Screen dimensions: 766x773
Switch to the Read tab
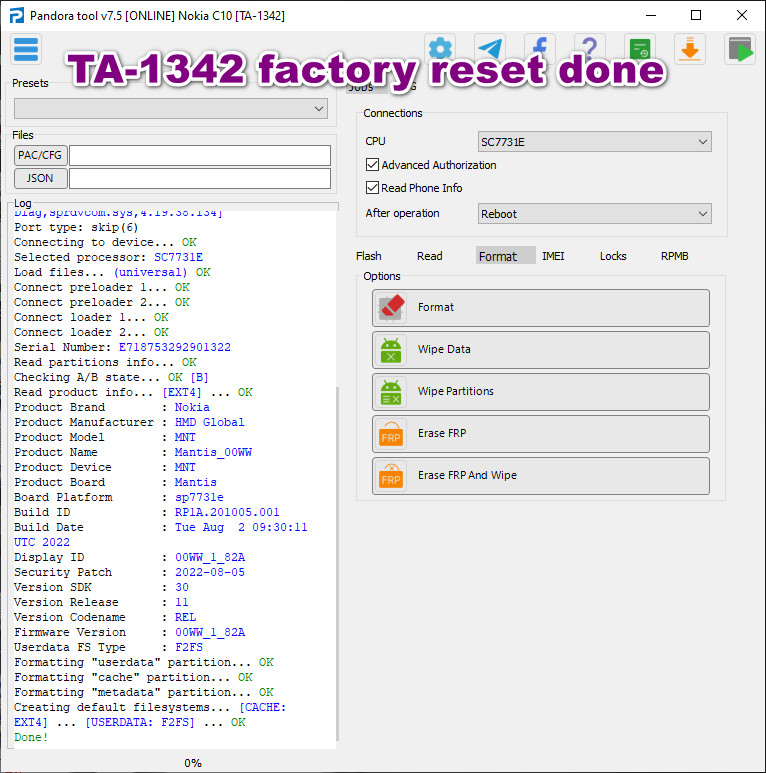430,256
